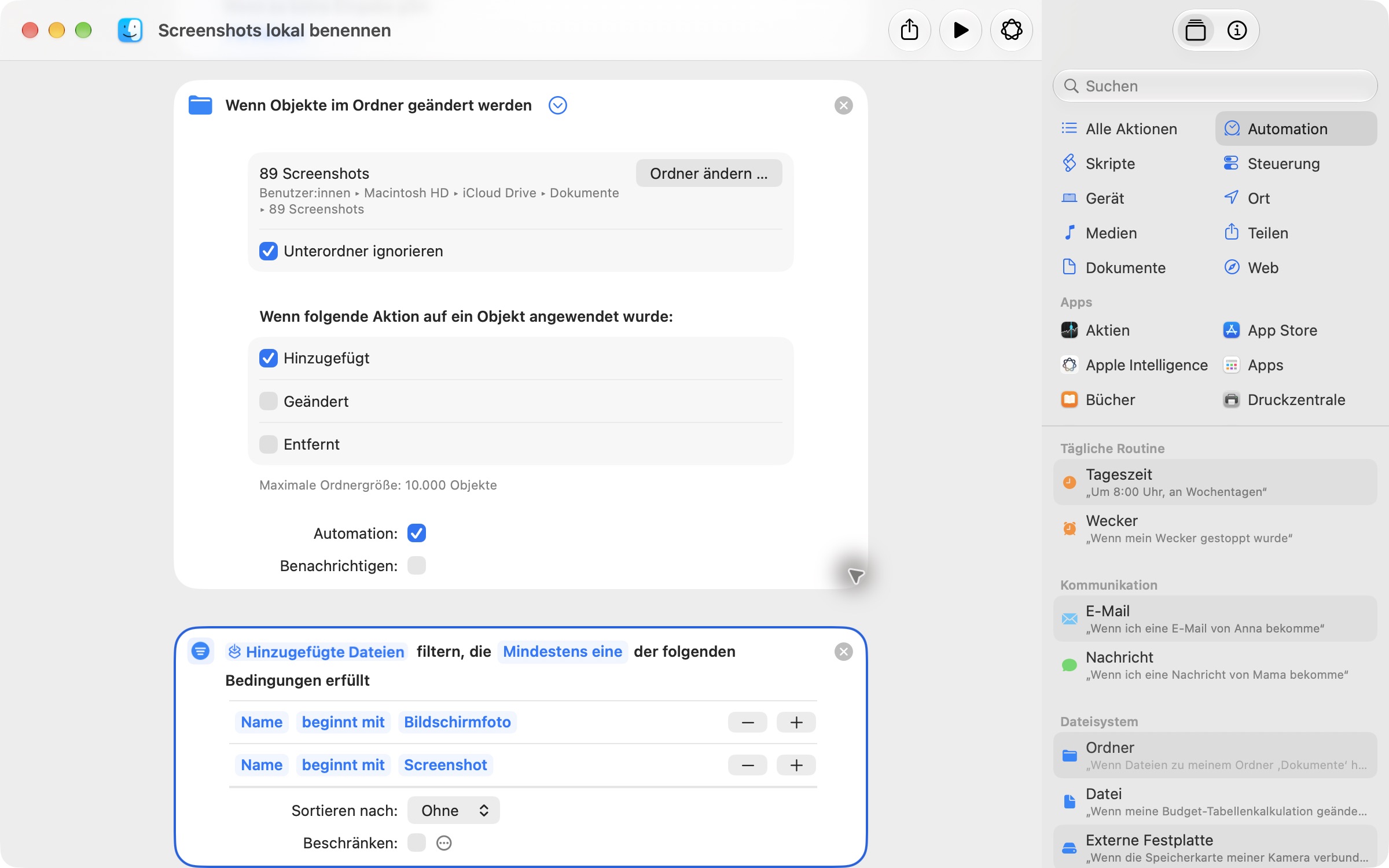Enable the Entfernt checkbox

pyautogui.click(x=269, y=444)
